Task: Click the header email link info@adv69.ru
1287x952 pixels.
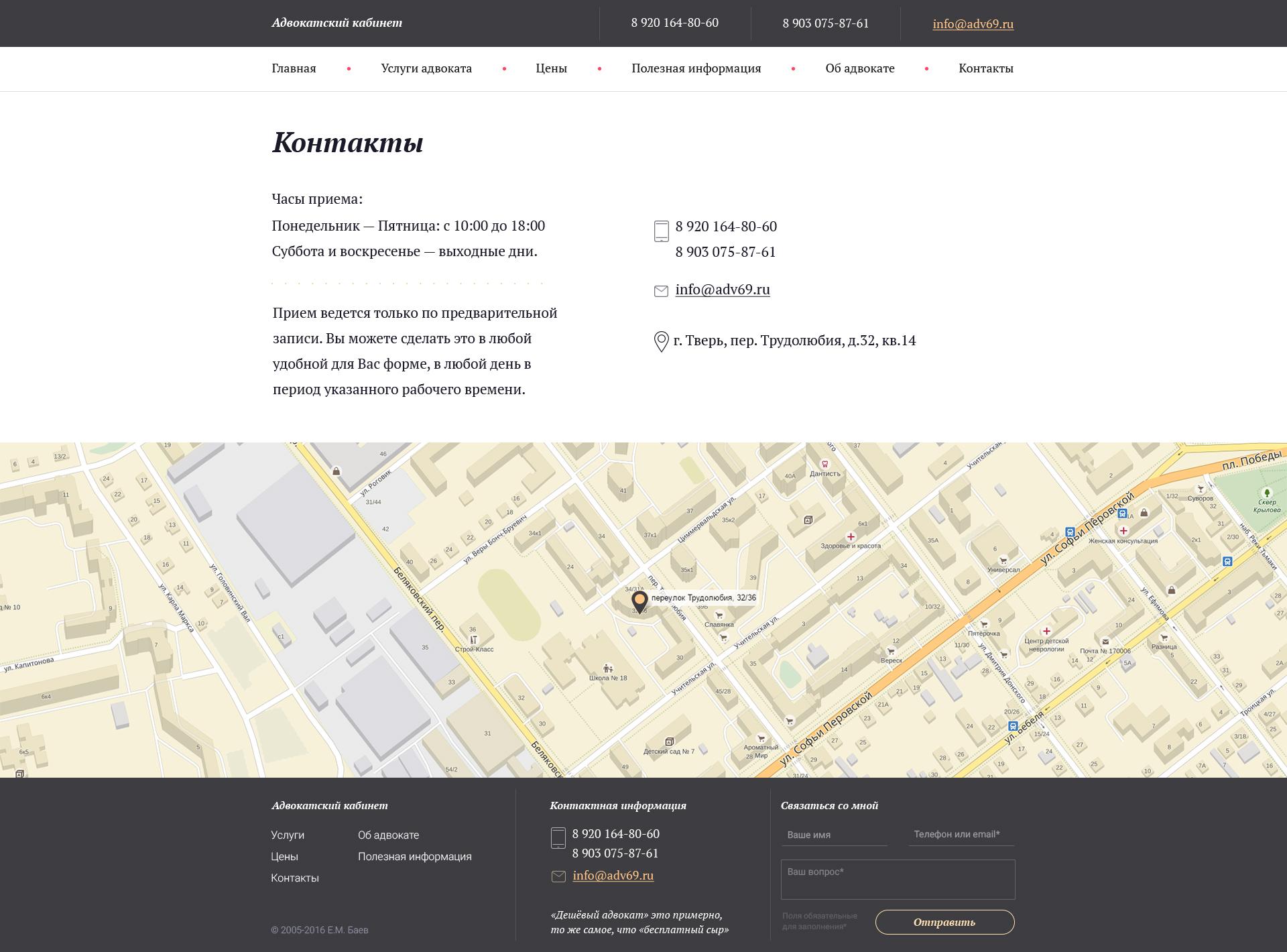Action: (973, 24)
